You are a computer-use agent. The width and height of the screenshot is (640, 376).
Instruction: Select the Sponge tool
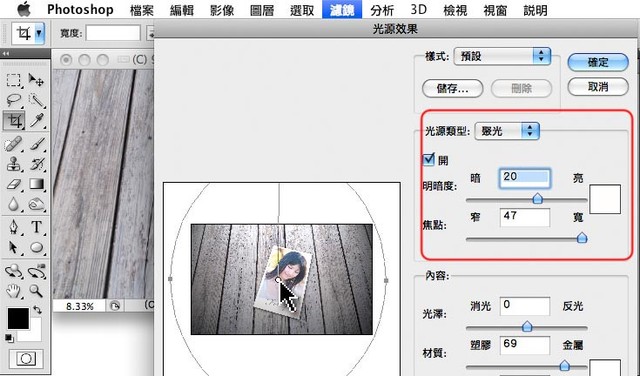(36, 204)
